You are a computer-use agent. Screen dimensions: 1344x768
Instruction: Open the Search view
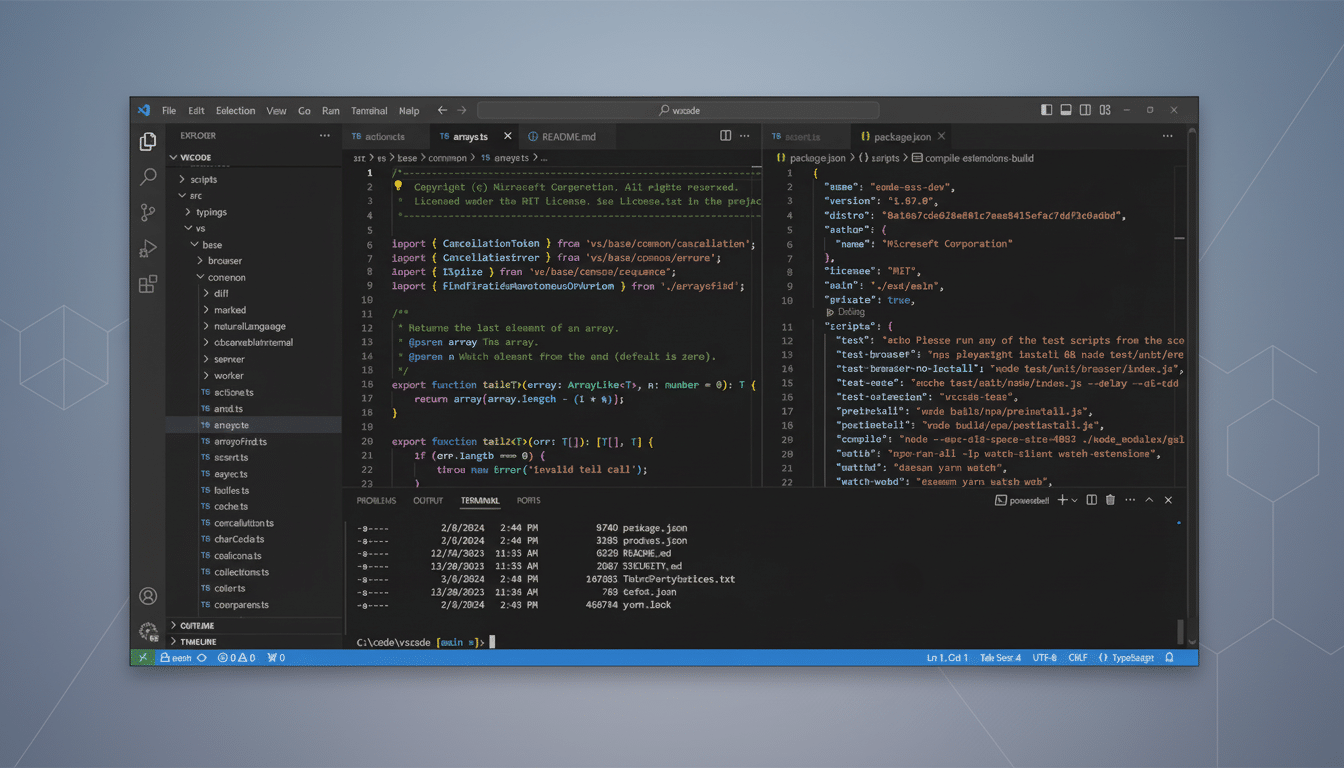tap(148, 176)
